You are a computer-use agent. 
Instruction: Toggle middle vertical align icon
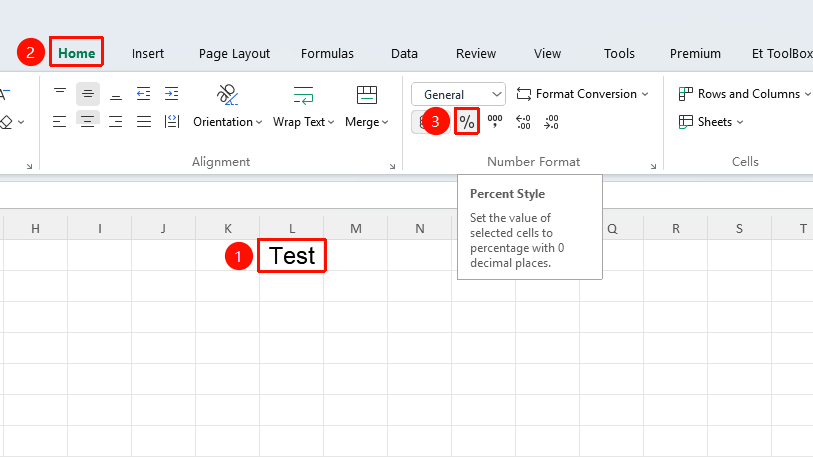88,94
